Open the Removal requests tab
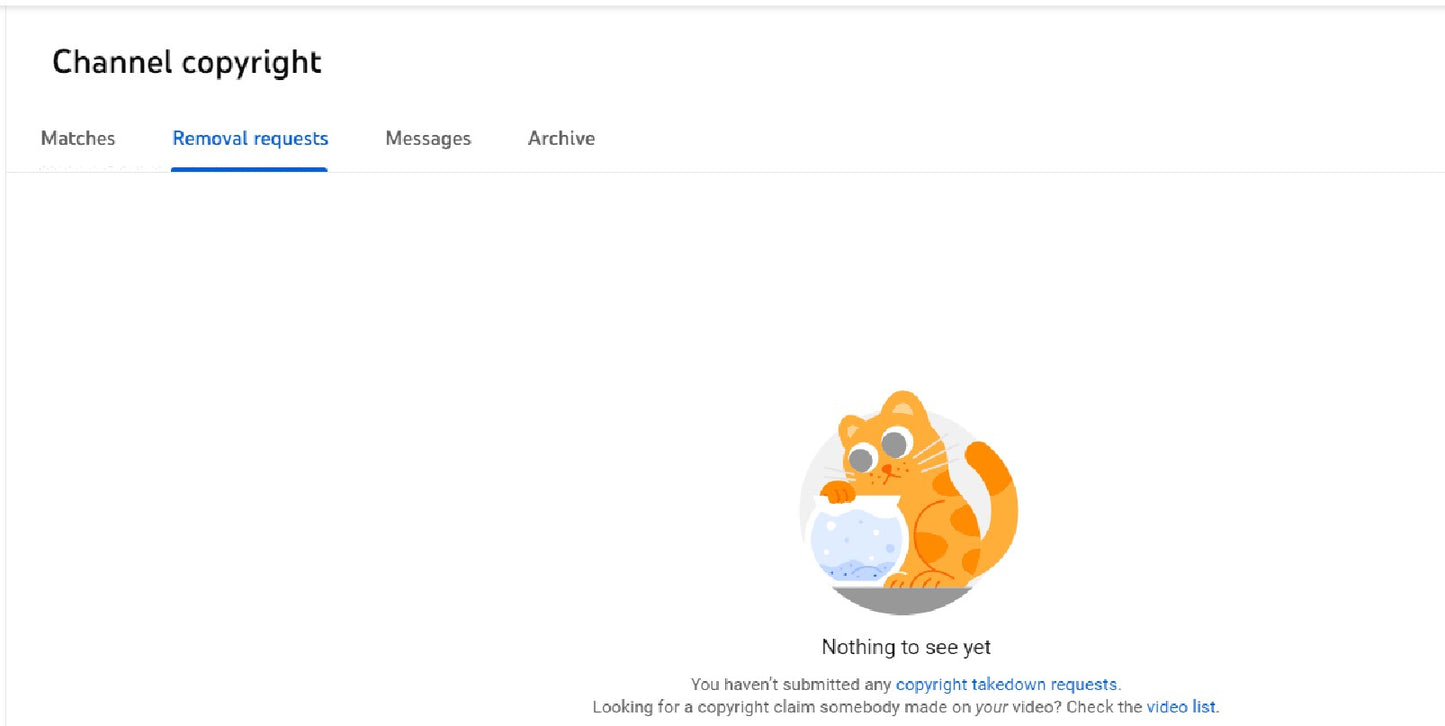This screenshot has height=726, width=1445. [x=250, y=138]
